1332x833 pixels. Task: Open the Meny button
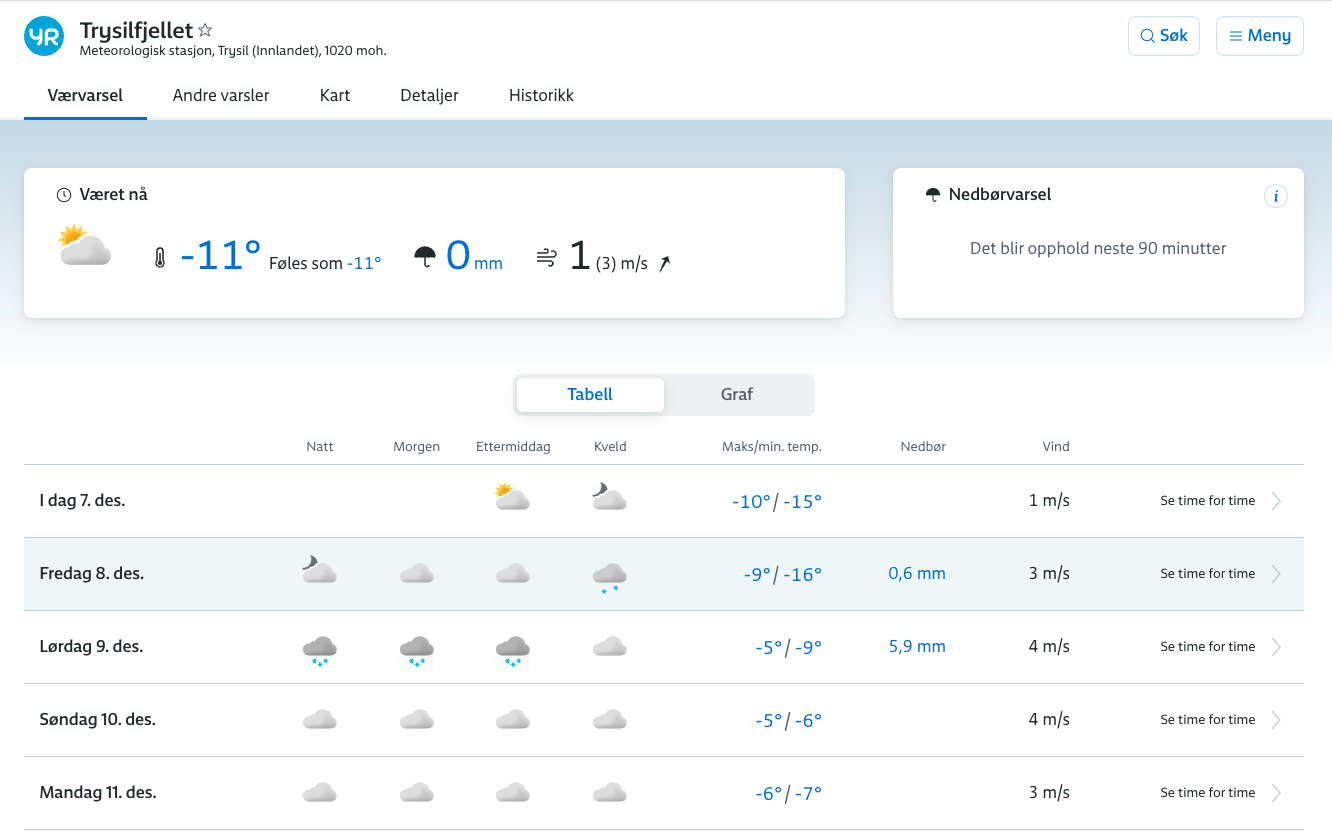(x=1259, y=36)
